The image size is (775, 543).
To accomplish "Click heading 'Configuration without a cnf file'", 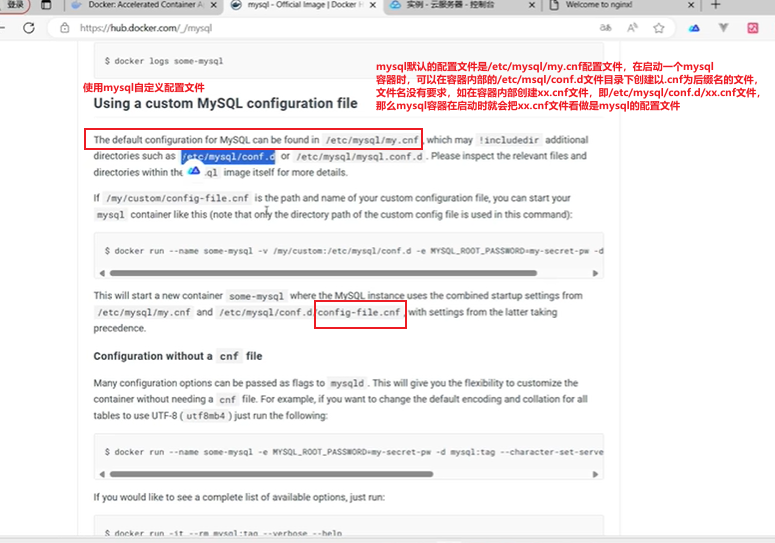I will [178, 356].
